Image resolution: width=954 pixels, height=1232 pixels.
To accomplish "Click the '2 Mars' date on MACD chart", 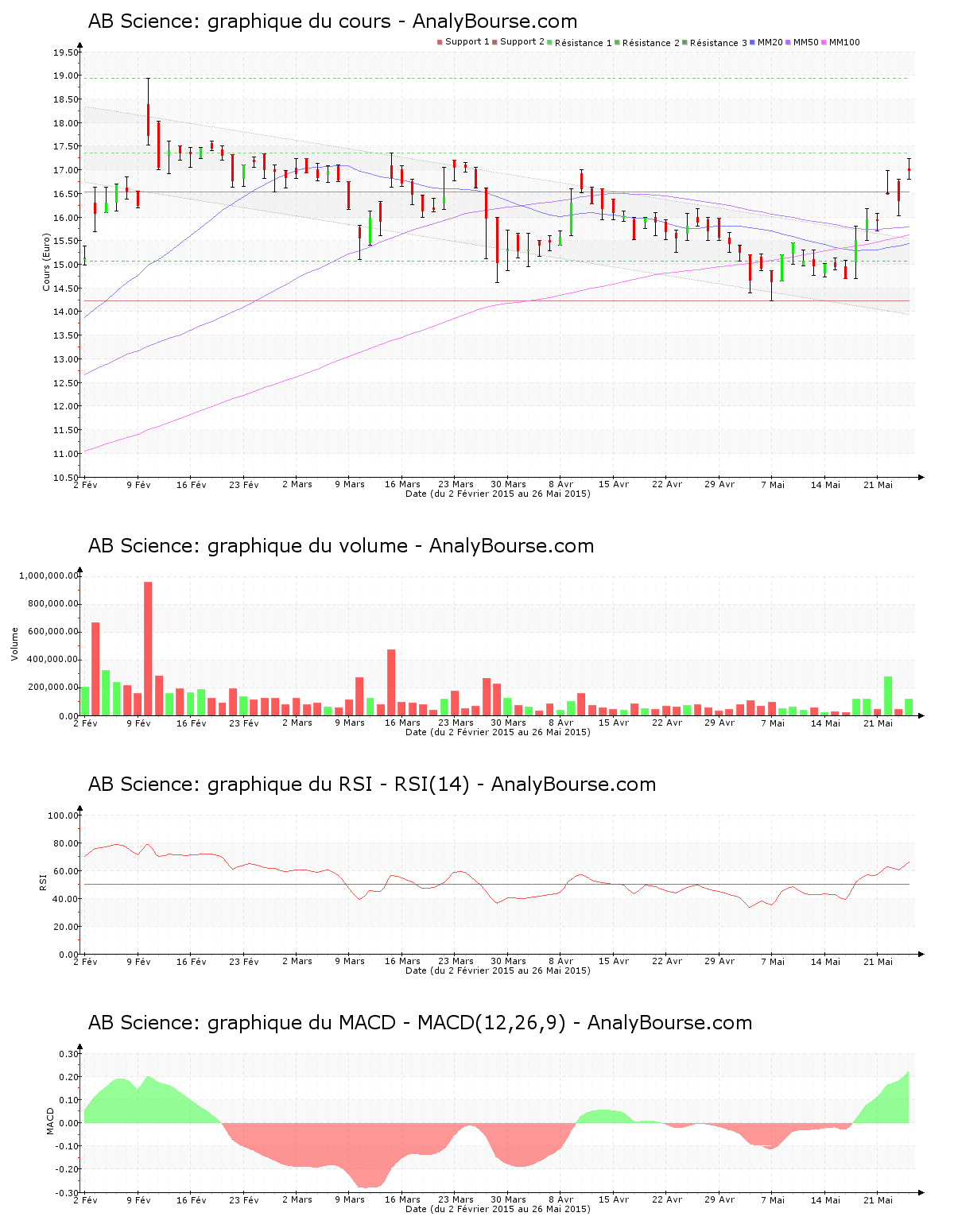I will pyautogui.click(x=297, y=1199).
